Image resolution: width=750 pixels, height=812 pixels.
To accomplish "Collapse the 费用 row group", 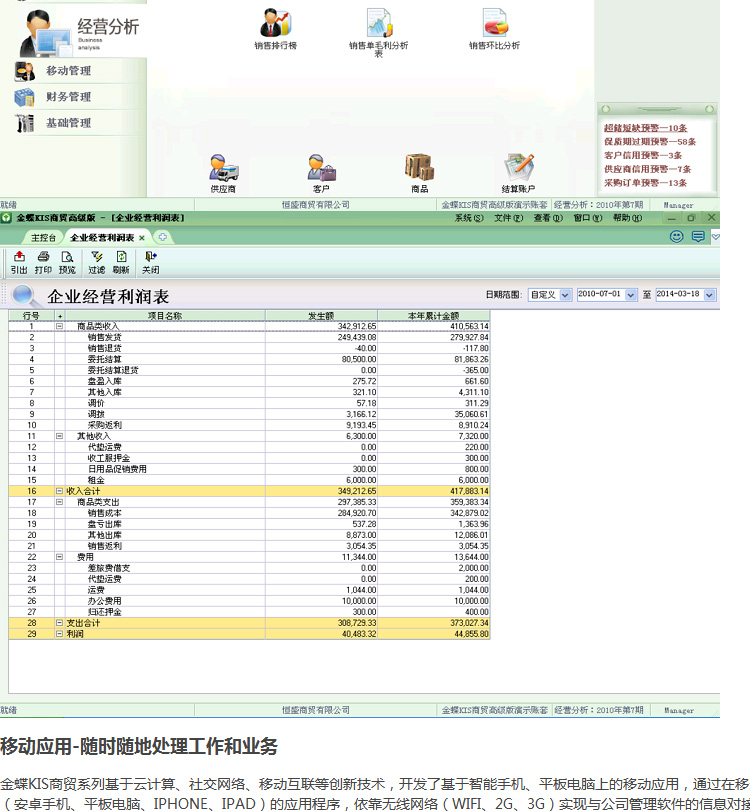I will [60, 557].
